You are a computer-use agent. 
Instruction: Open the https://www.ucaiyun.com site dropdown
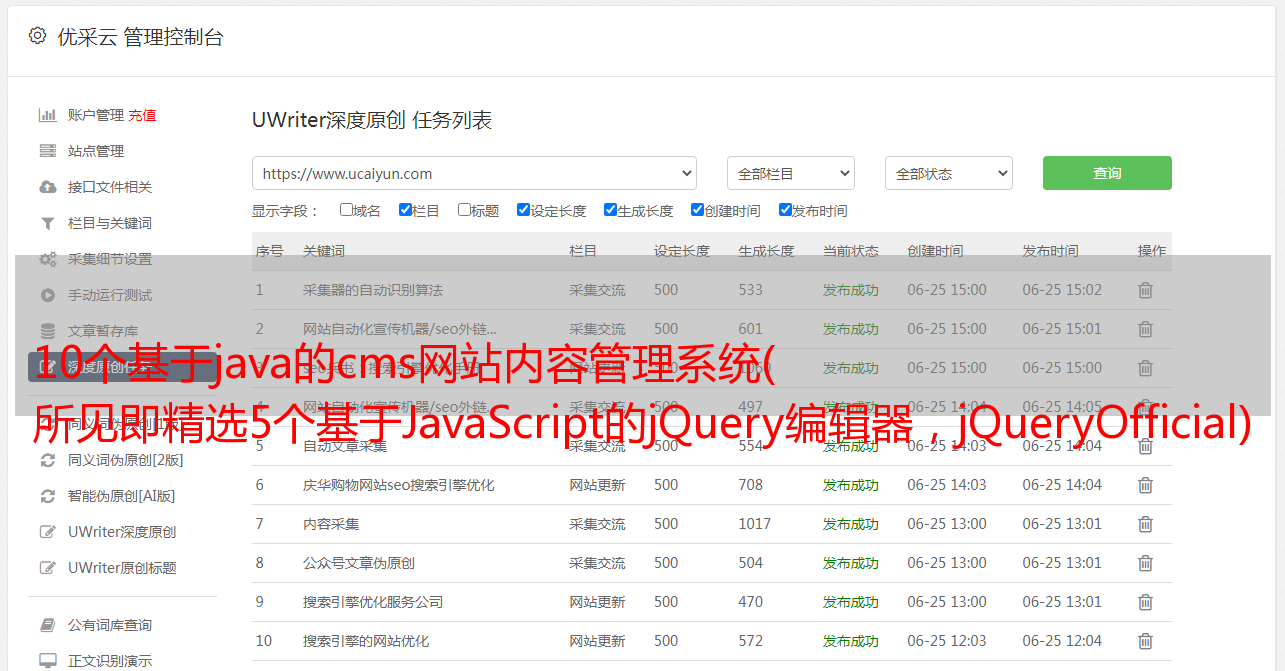474,173
